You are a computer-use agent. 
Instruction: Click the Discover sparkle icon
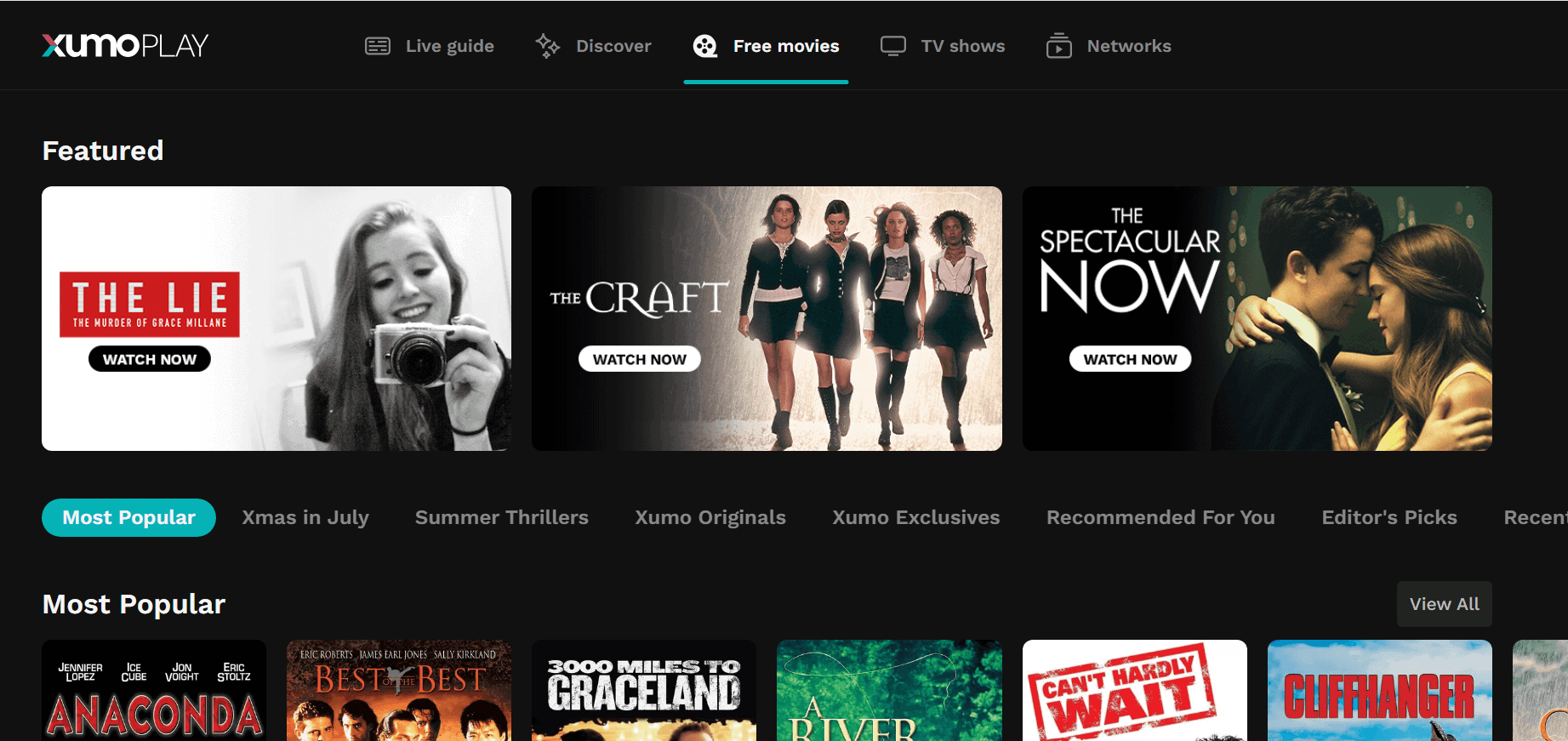pos(547,46)
